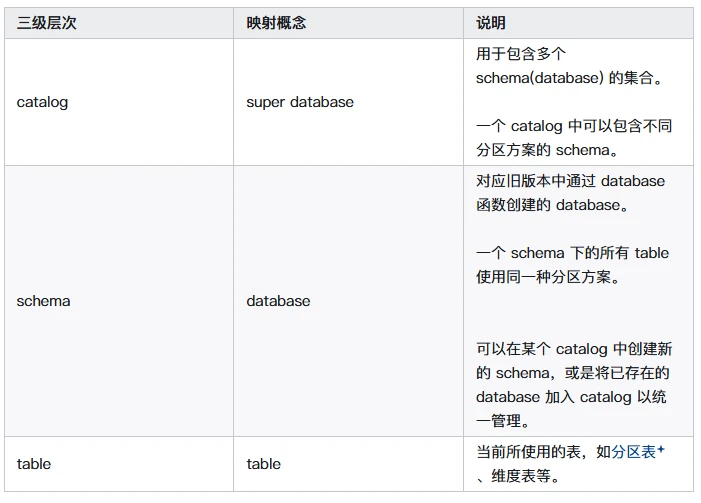Select the sentence about 不同分区方案的 schema
This screenshot has width=701, height=503.
pos(572,138)
